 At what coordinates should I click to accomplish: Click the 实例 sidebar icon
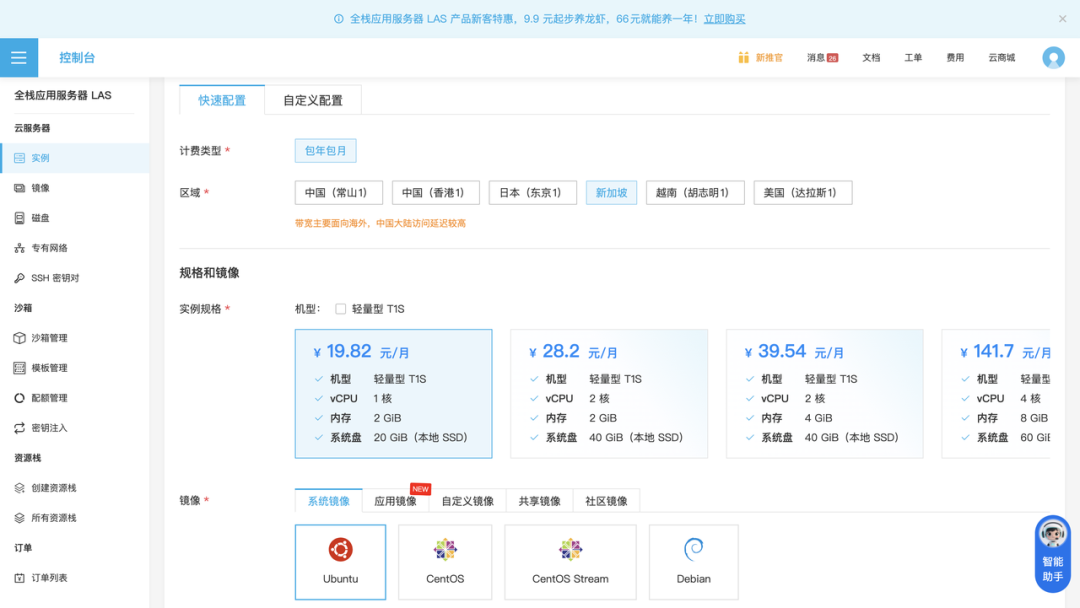click(19, 158)
